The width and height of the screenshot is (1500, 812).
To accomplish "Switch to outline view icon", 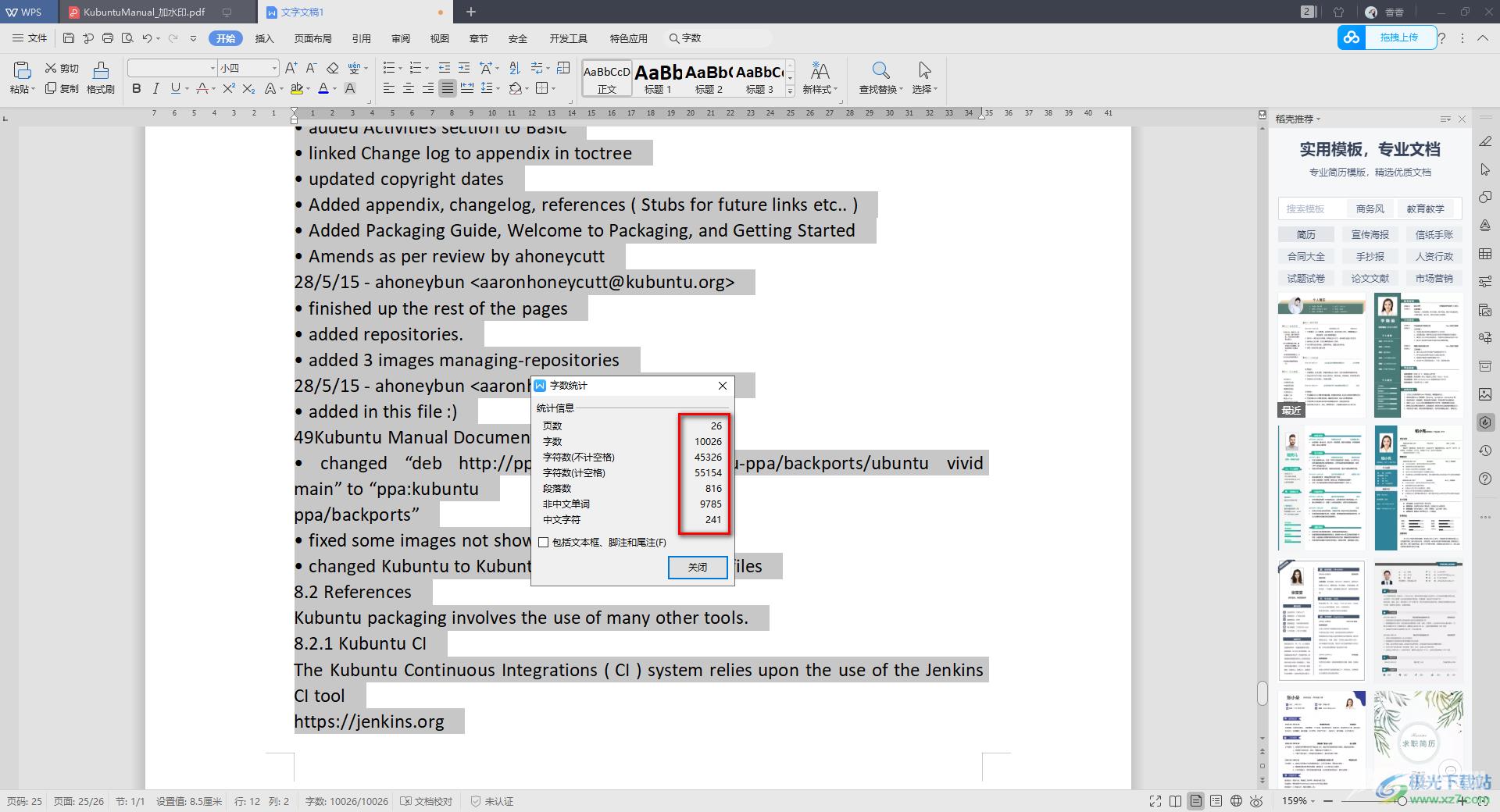I will (1216, 801).
